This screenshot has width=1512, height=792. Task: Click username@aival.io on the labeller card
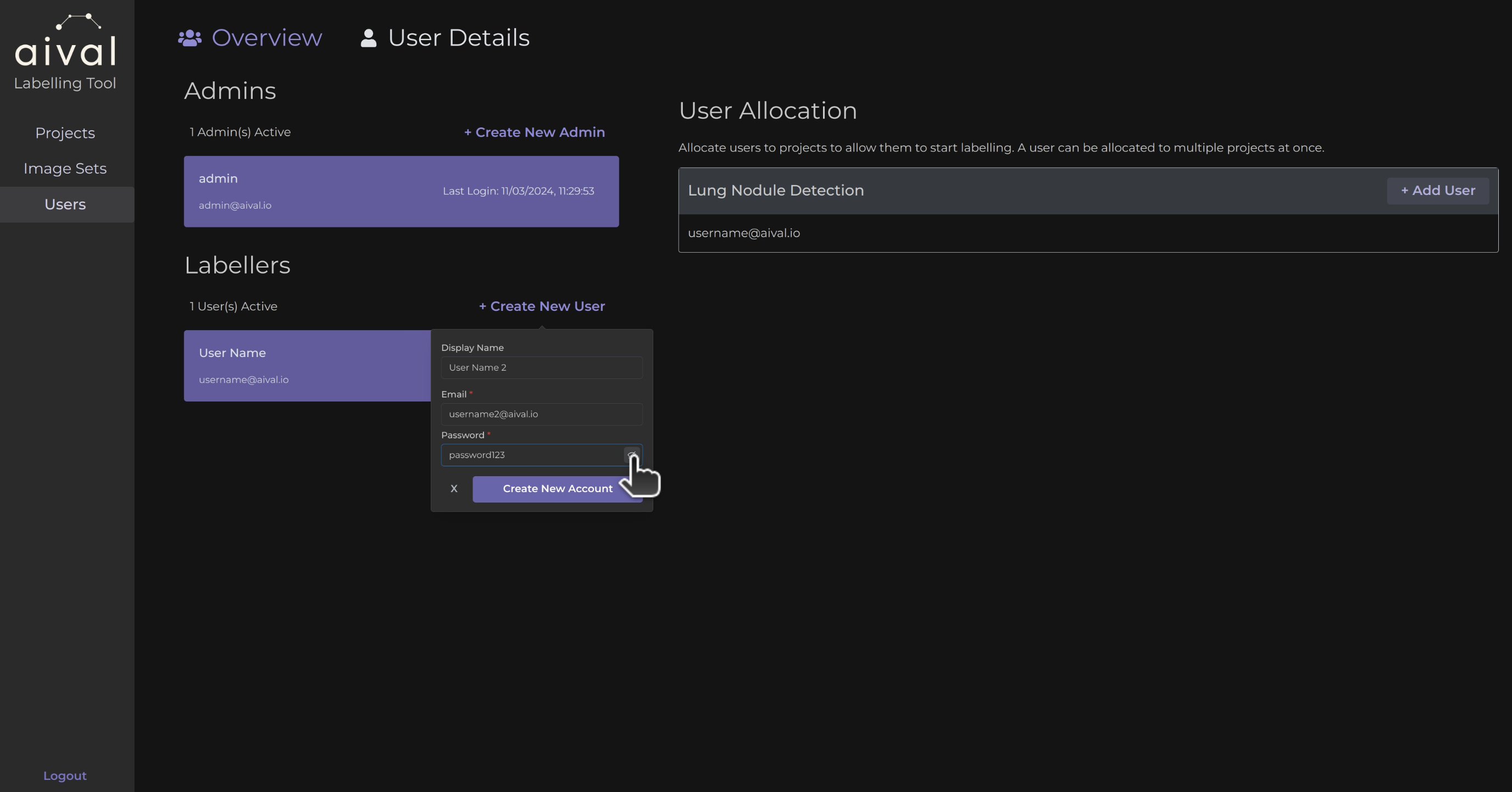243,380
